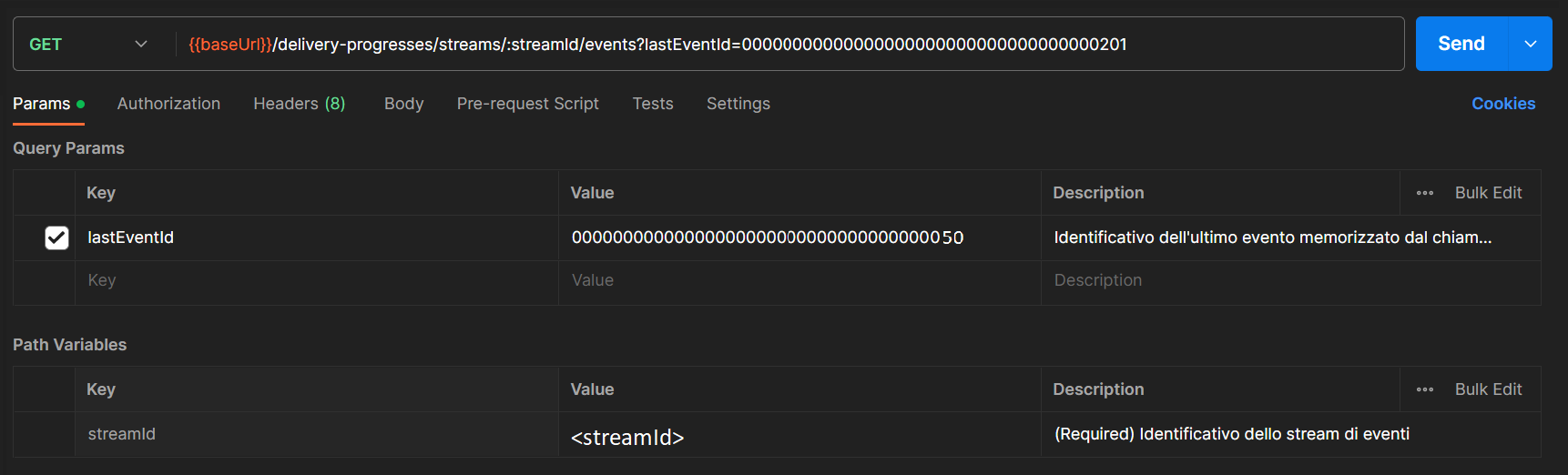Open Path Variables column options ellipsis
This screenshot has width=1568, height=475.
coord(1424,389)
